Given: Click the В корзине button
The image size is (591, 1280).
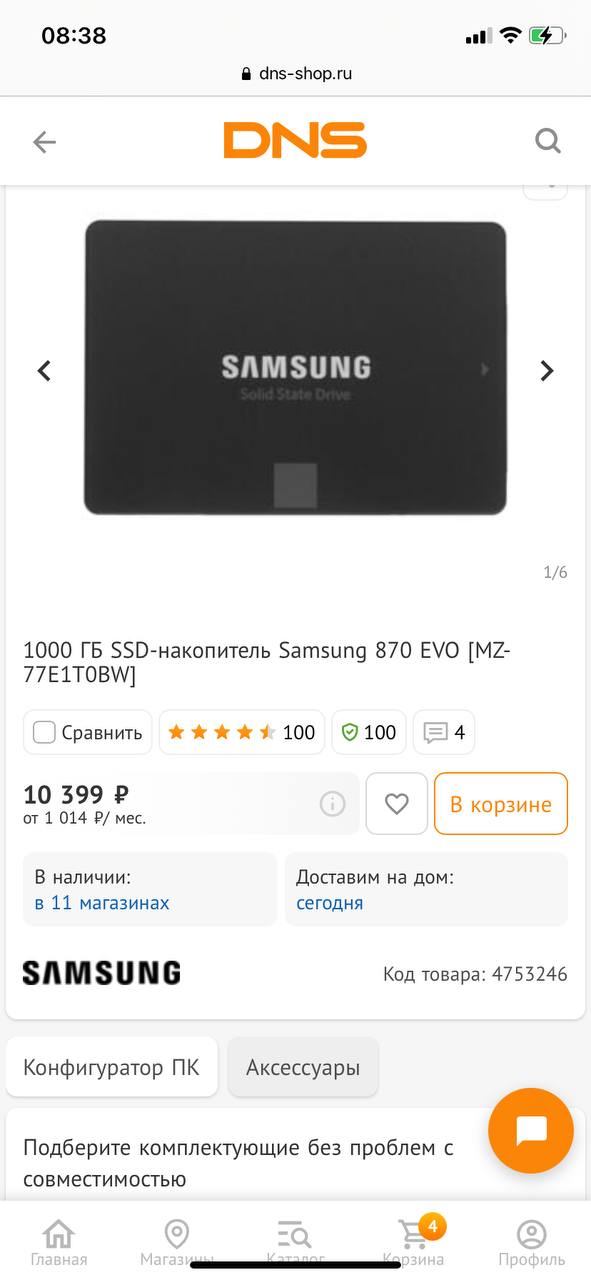Looking at the screenshot, I should coord(501,803).
